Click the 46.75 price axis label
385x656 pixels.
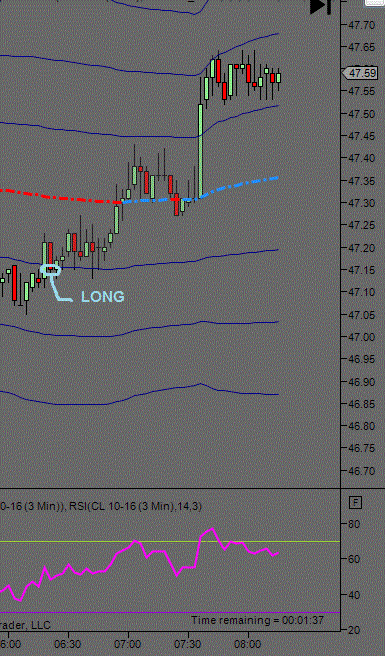tap(361, 448)
